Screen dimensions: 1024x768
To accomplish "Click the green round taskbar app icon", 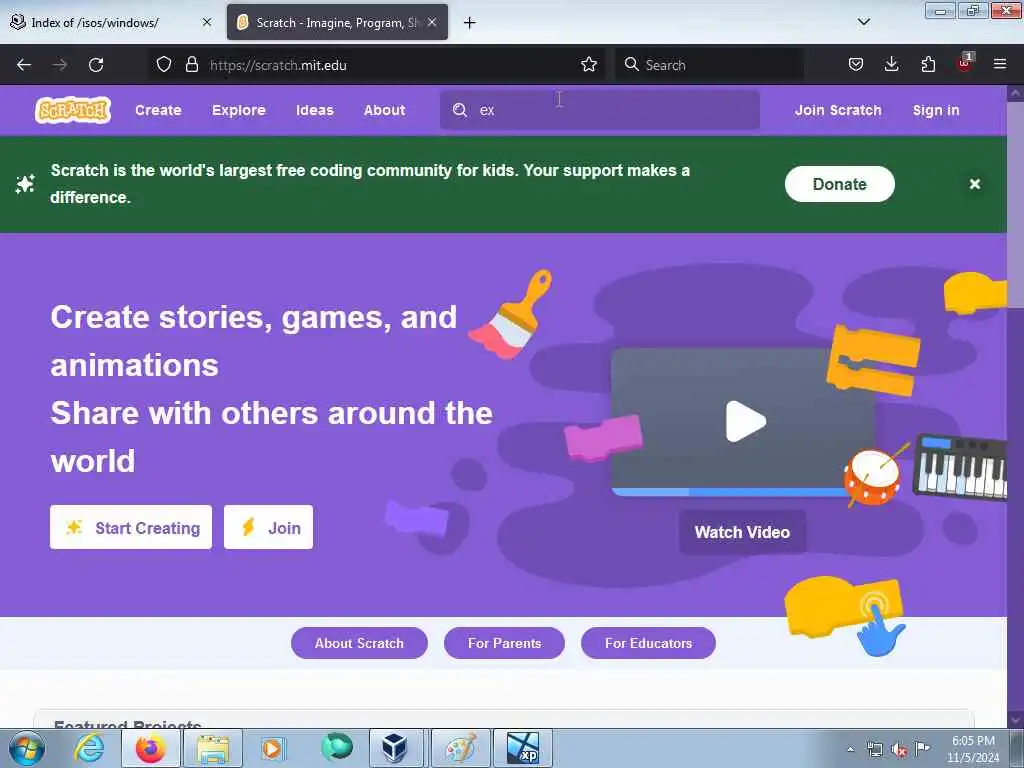I will tap(337, 748).
